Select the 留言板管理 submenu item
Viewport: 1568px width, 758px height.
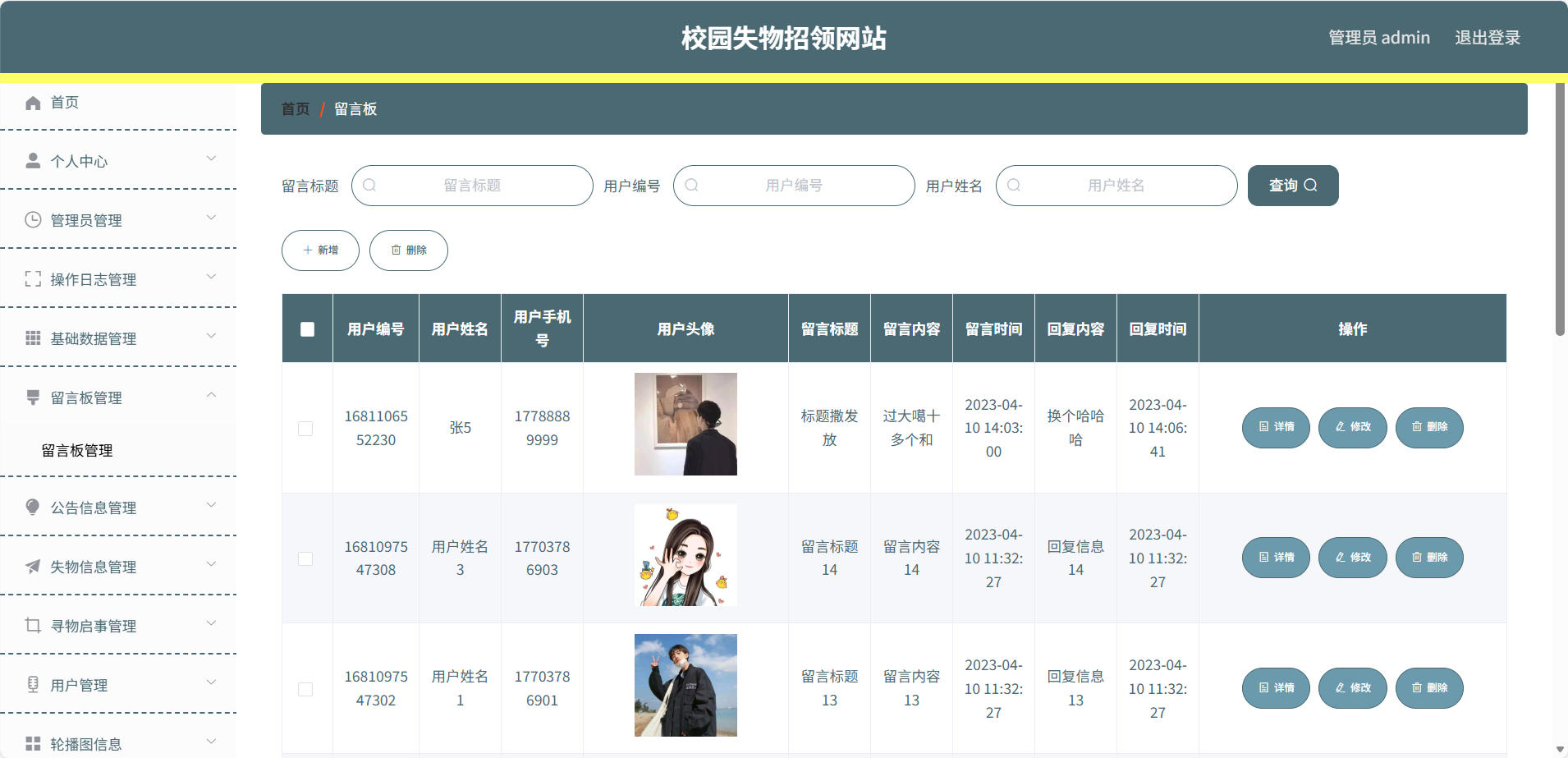(118, 450)
